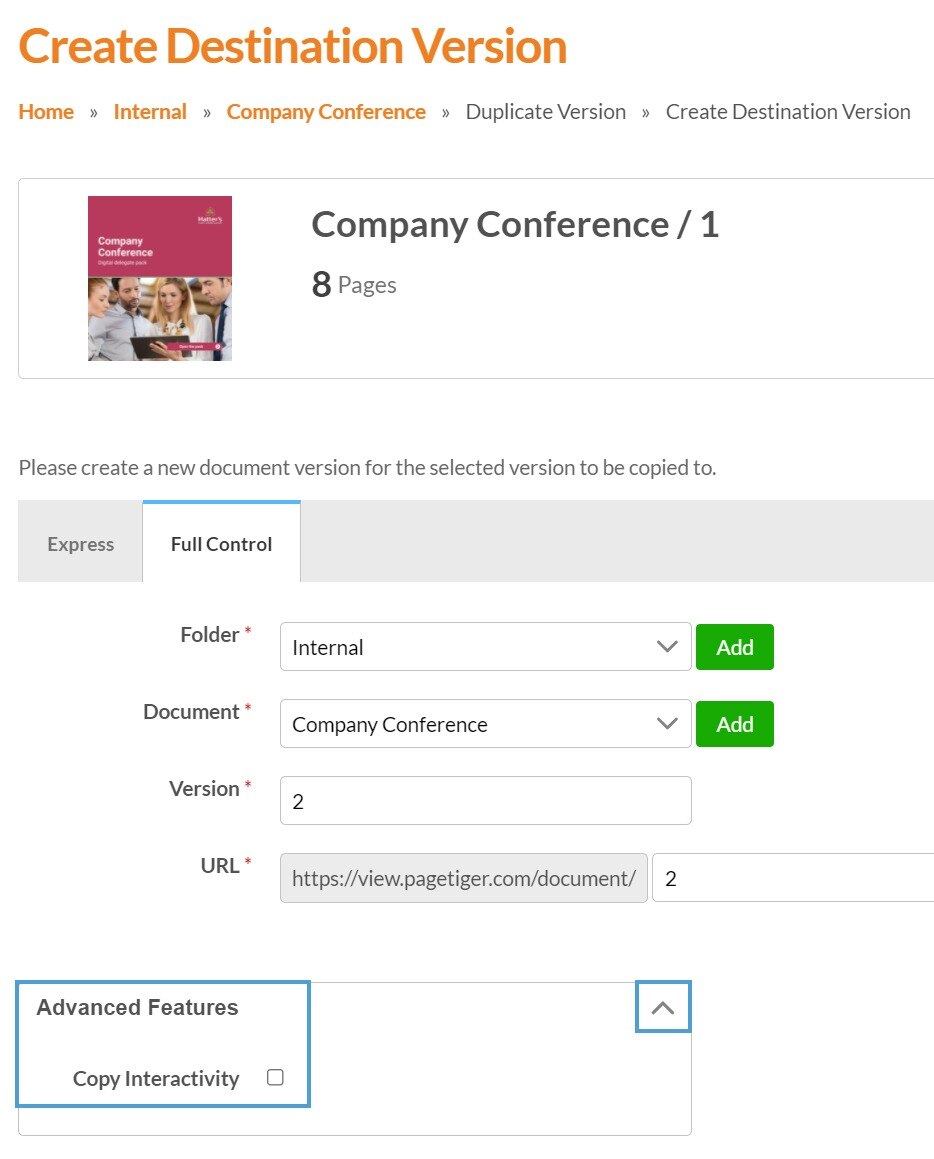
Task: Click the Copy Interactivity label
Action: [x=156, y=1079]
